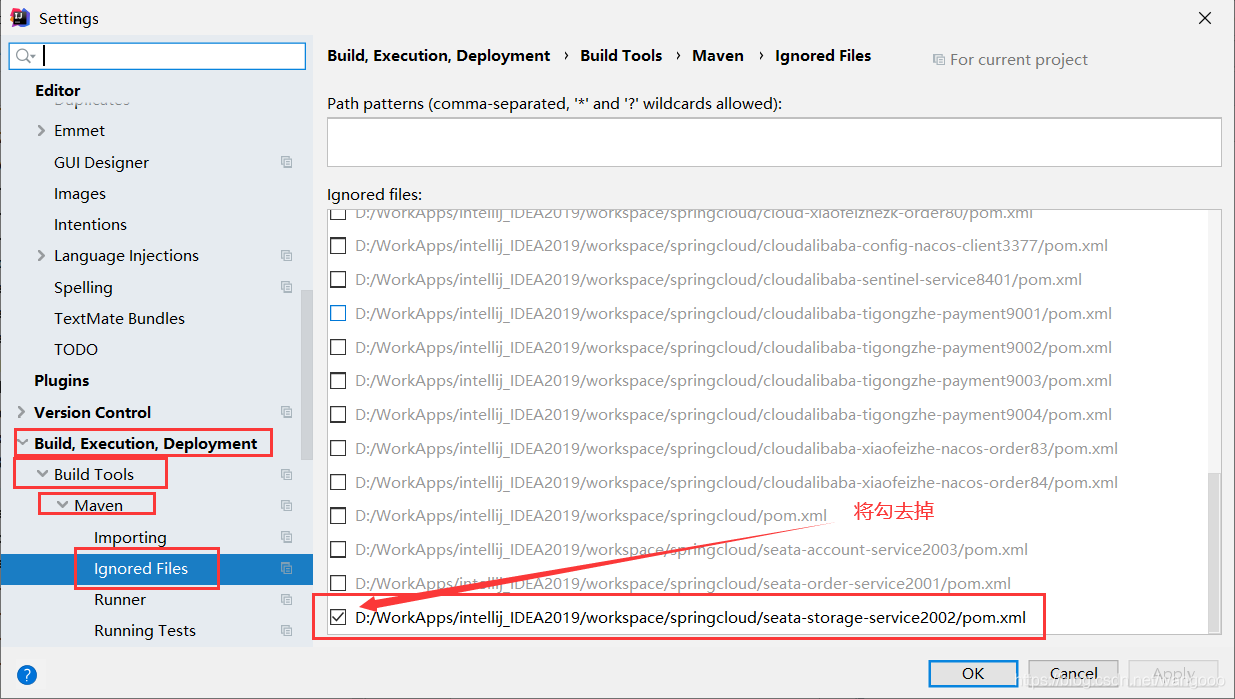The height and width of the screenshot is (699, 1235).
Task: Click the Cancel button
Action: point(1073,673)
